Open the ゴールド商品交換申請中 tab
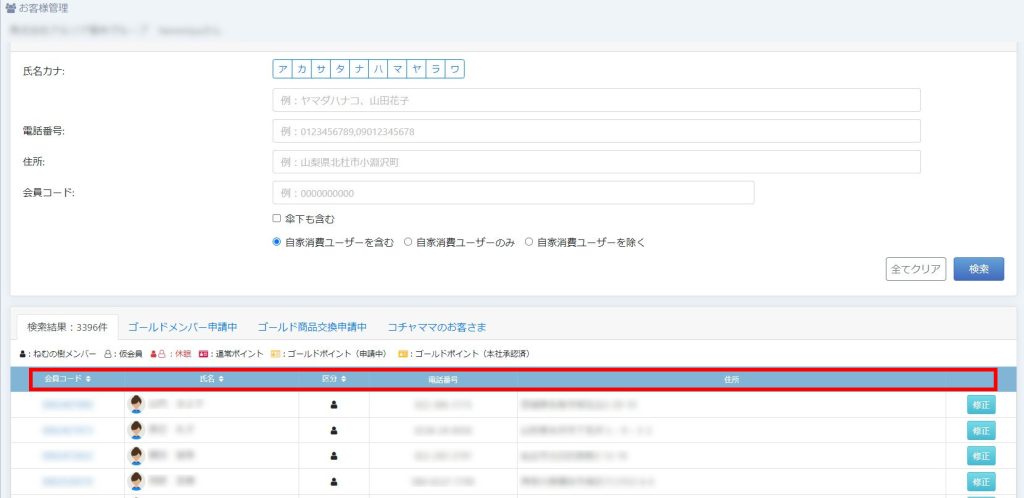The height and width of the screenshot is (498, 1024). click(x=312, y=326)
